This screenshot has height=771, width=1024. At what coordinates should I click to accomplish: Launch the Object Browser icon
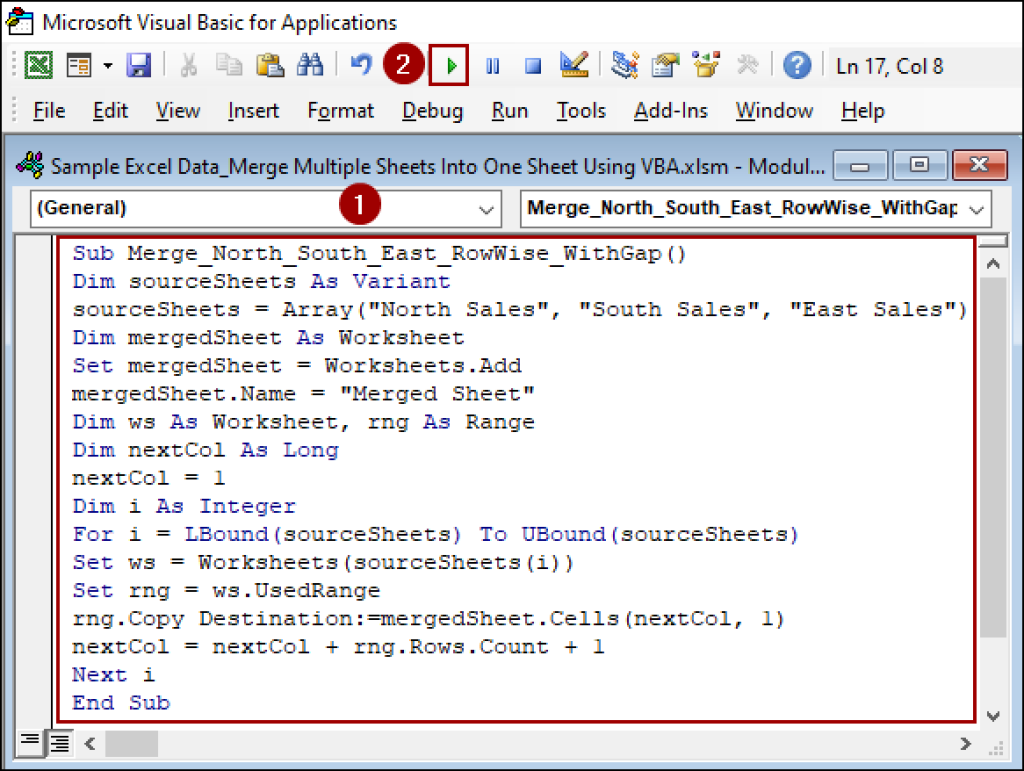[x=706, y=64]
